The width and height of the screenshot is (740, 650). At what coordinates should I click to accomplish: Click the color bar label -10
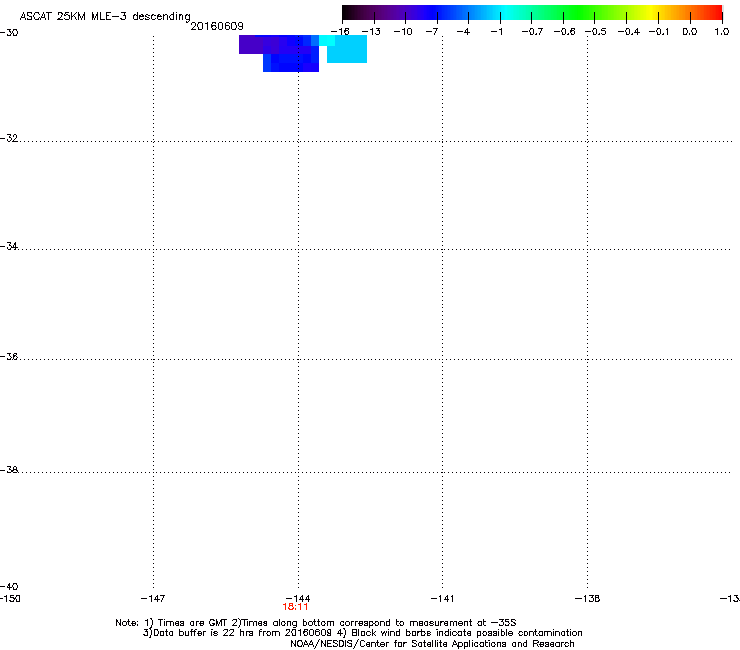point(403,32)
